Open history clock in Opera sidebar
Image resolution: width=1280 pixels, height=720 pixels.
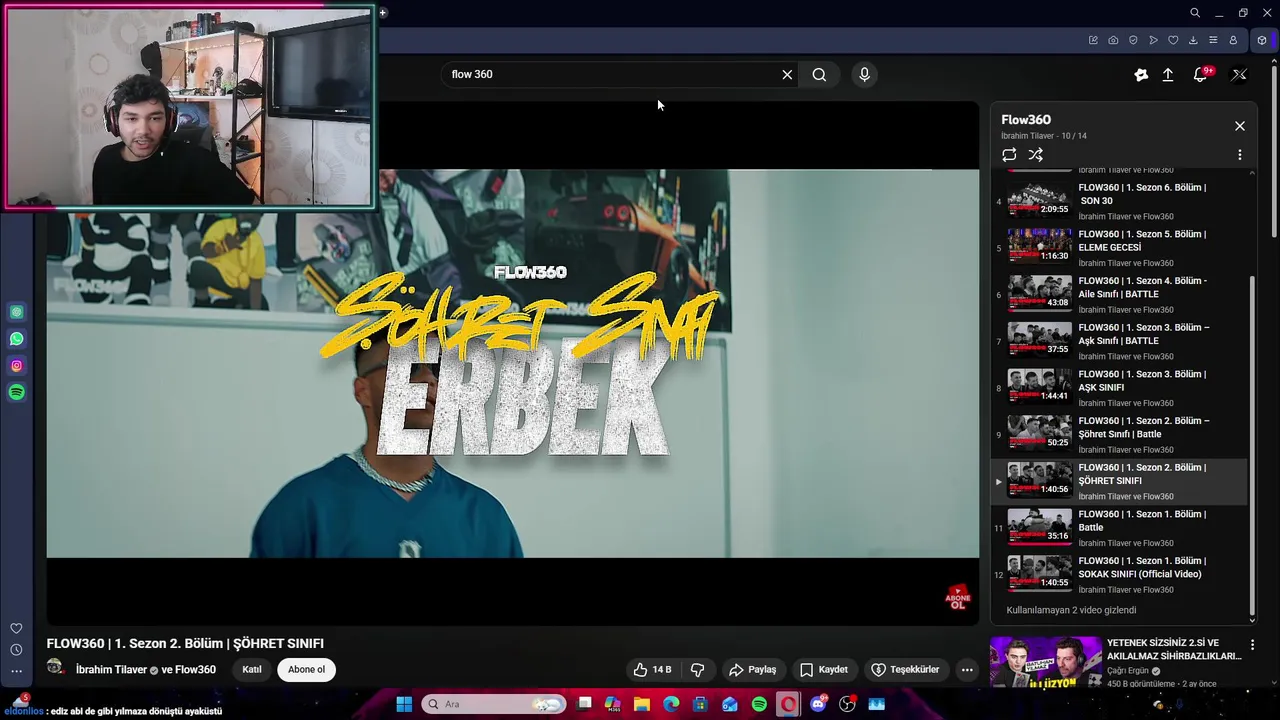[x=16, y=650]
